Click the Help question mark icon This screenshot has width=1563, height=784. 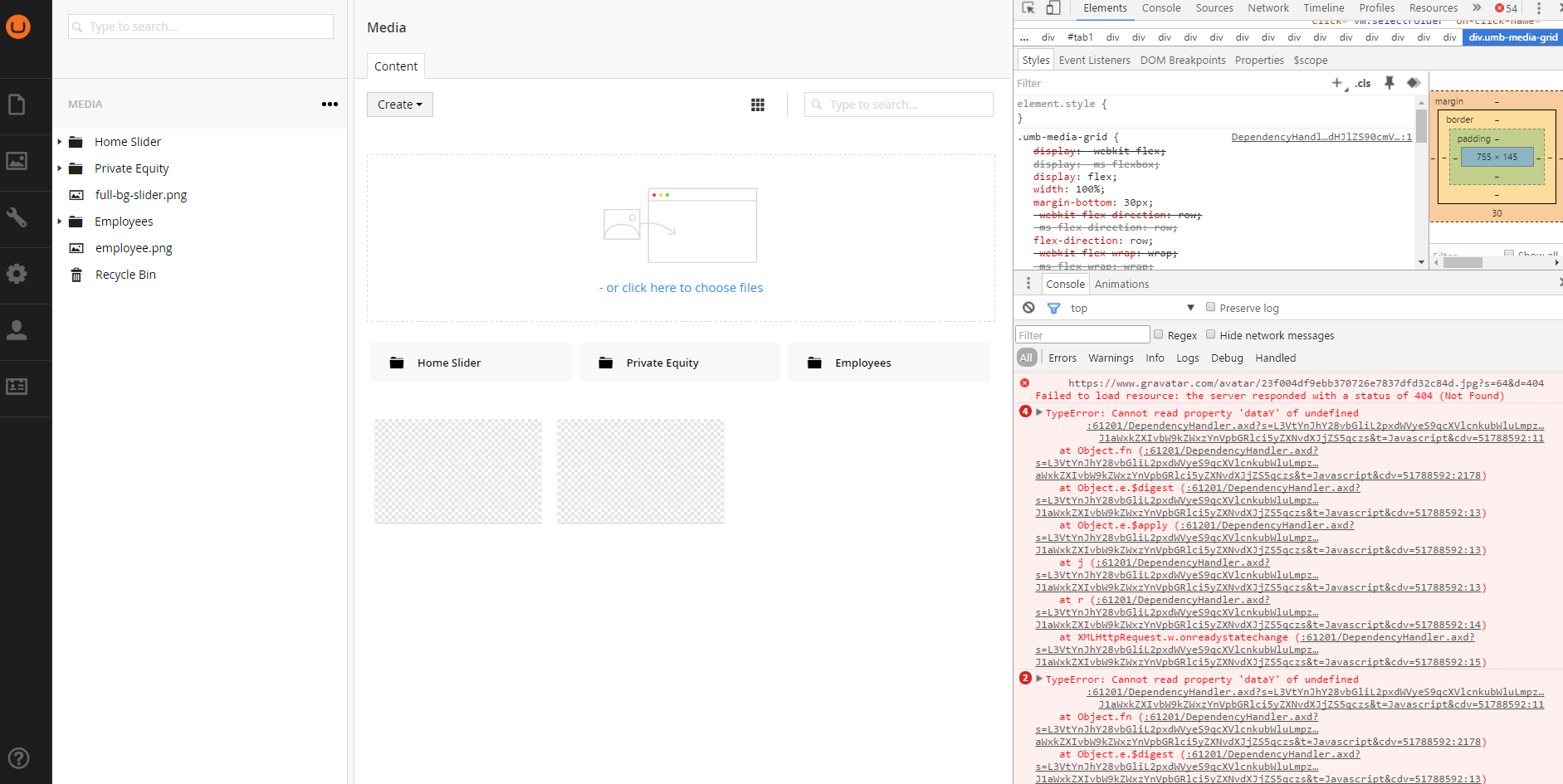[18, 757]
